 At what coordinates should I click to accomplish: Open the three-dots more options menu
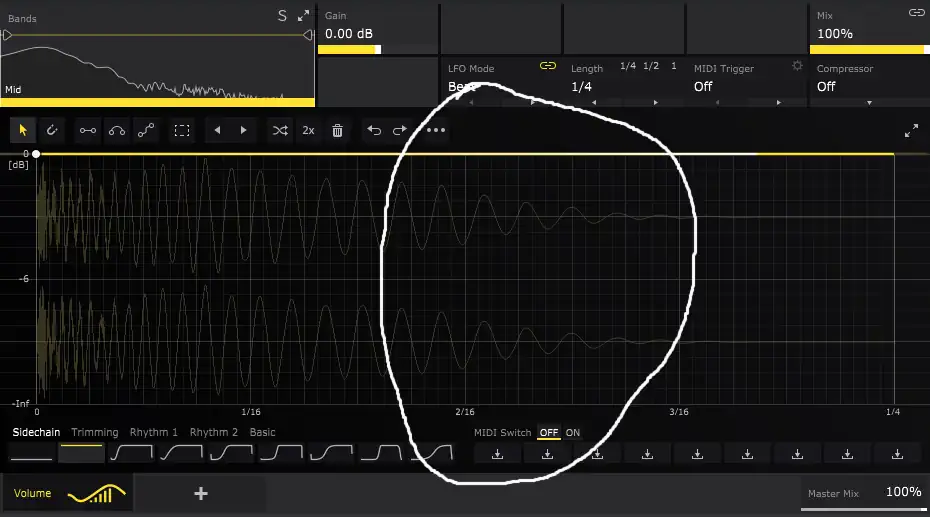[436, 130]
